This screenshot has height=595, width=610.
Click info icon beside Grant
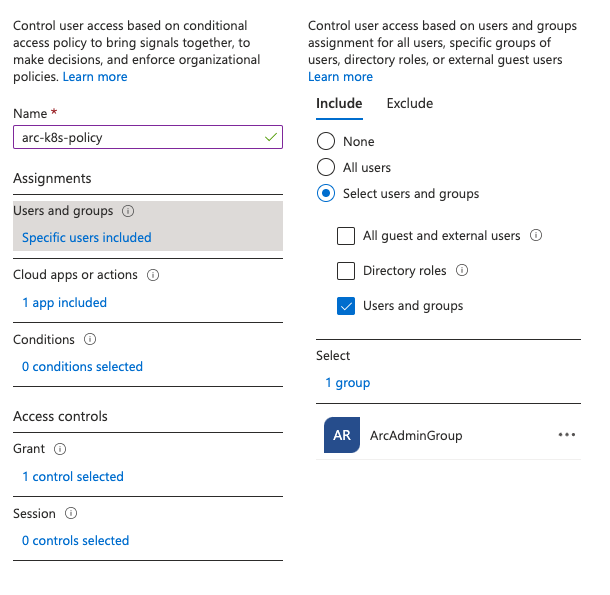click(x=60, y=450)
